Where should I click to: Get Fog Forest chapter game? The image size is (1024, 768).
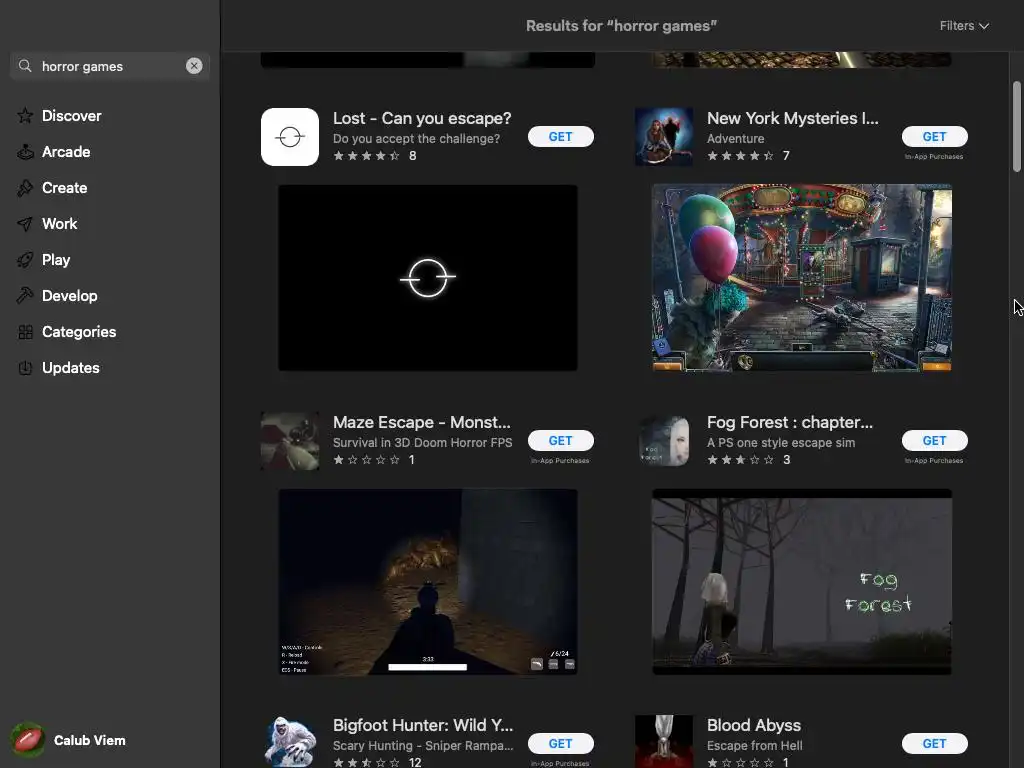click(935, 441)
